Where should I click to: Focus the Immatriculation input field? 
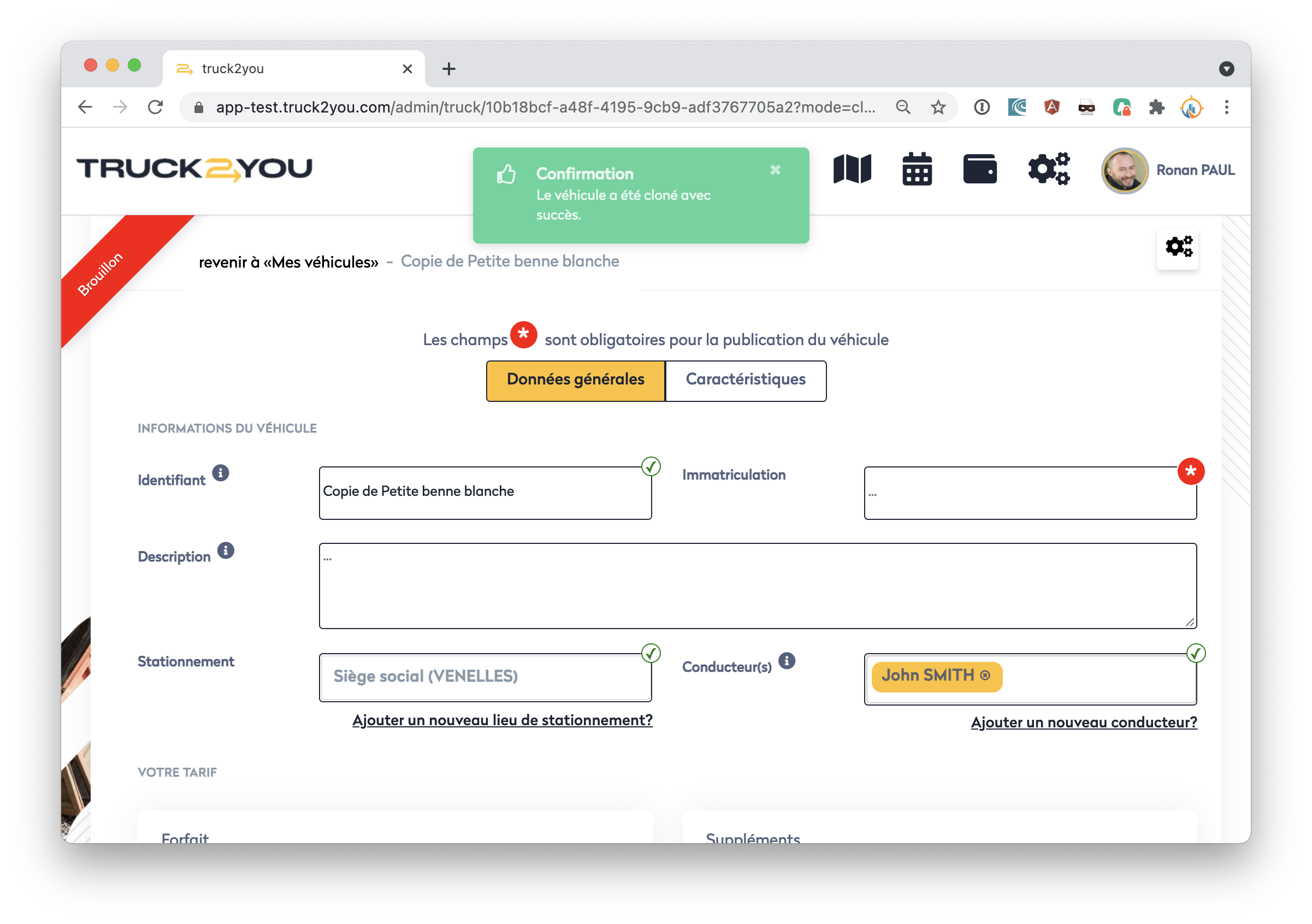coord(1030,493)
